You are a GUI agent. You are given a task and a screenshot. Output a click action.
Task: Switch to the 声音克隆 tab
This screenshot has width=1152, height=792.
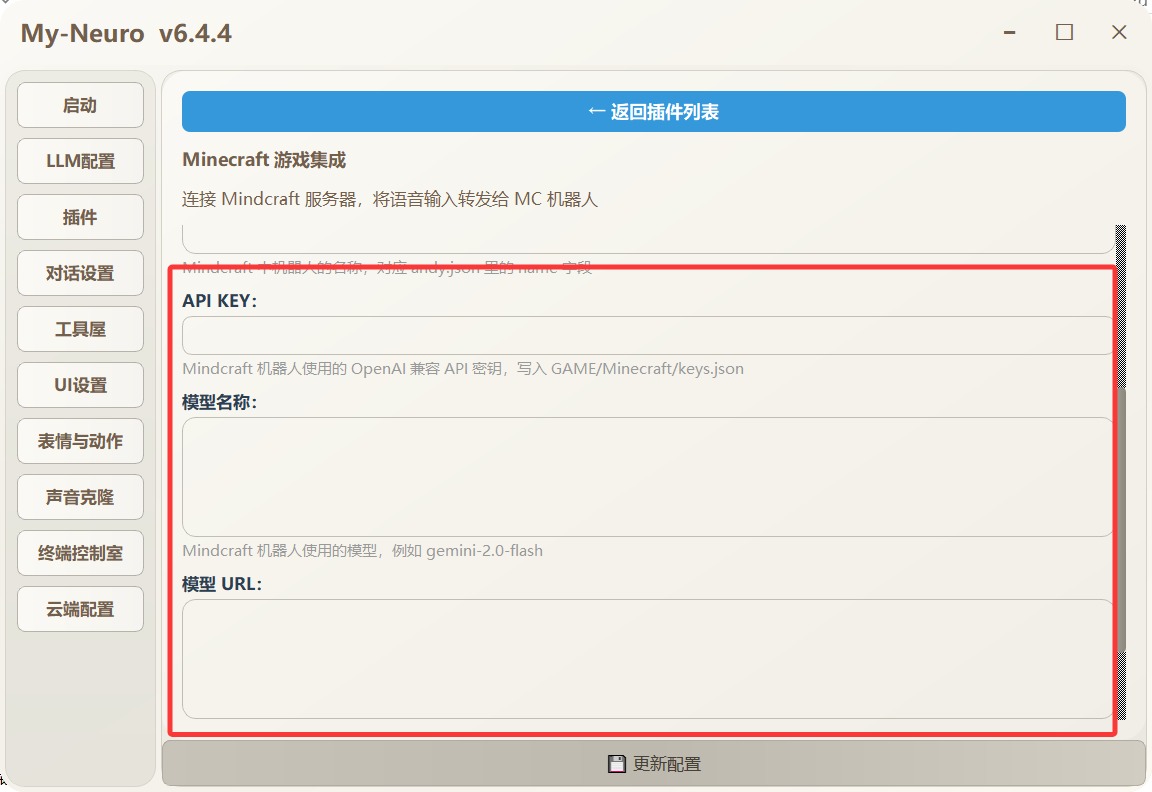pos(80,497)
